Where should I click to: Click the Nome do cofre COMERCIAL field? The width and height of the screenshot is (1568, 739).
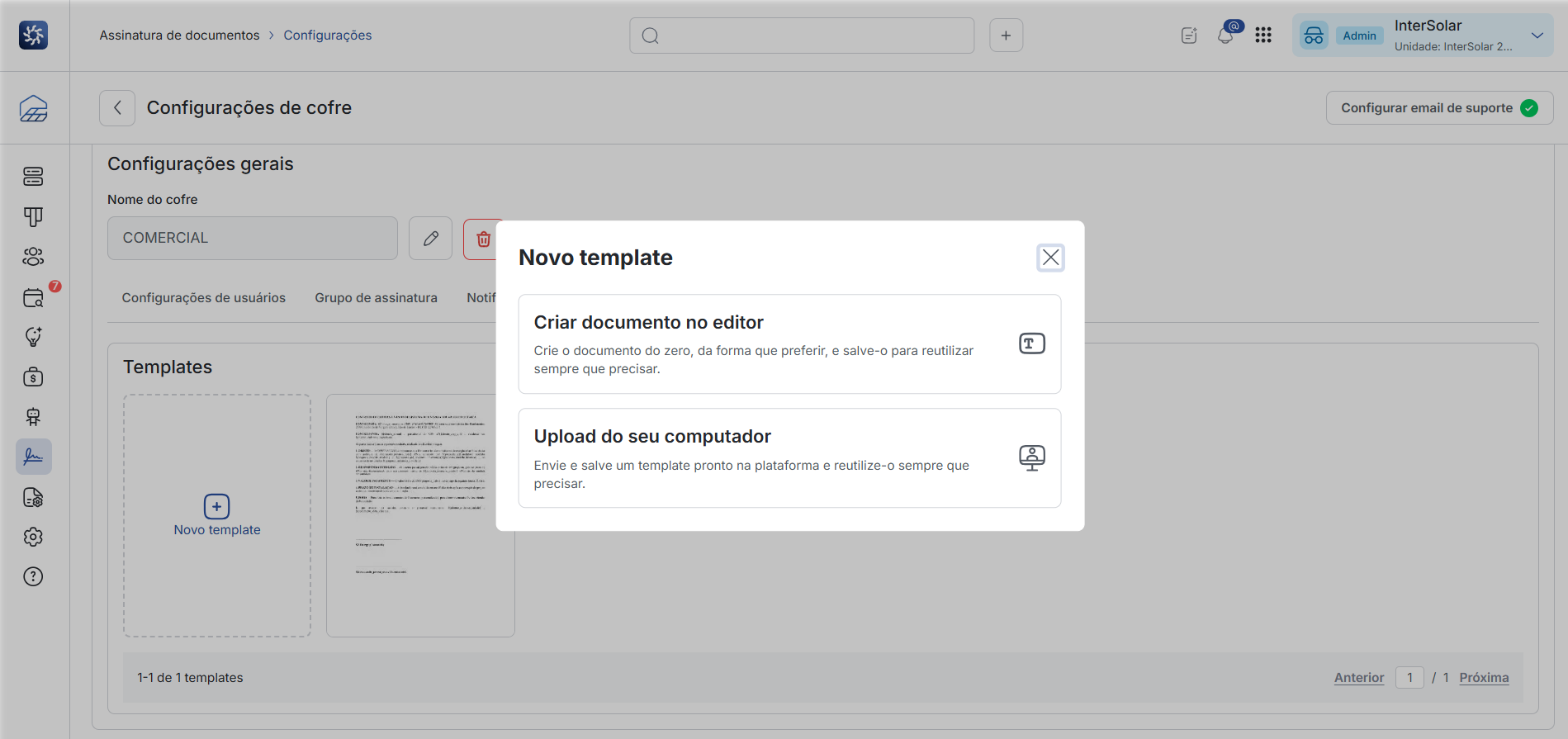pyautogui.click(x=253, y=239)
